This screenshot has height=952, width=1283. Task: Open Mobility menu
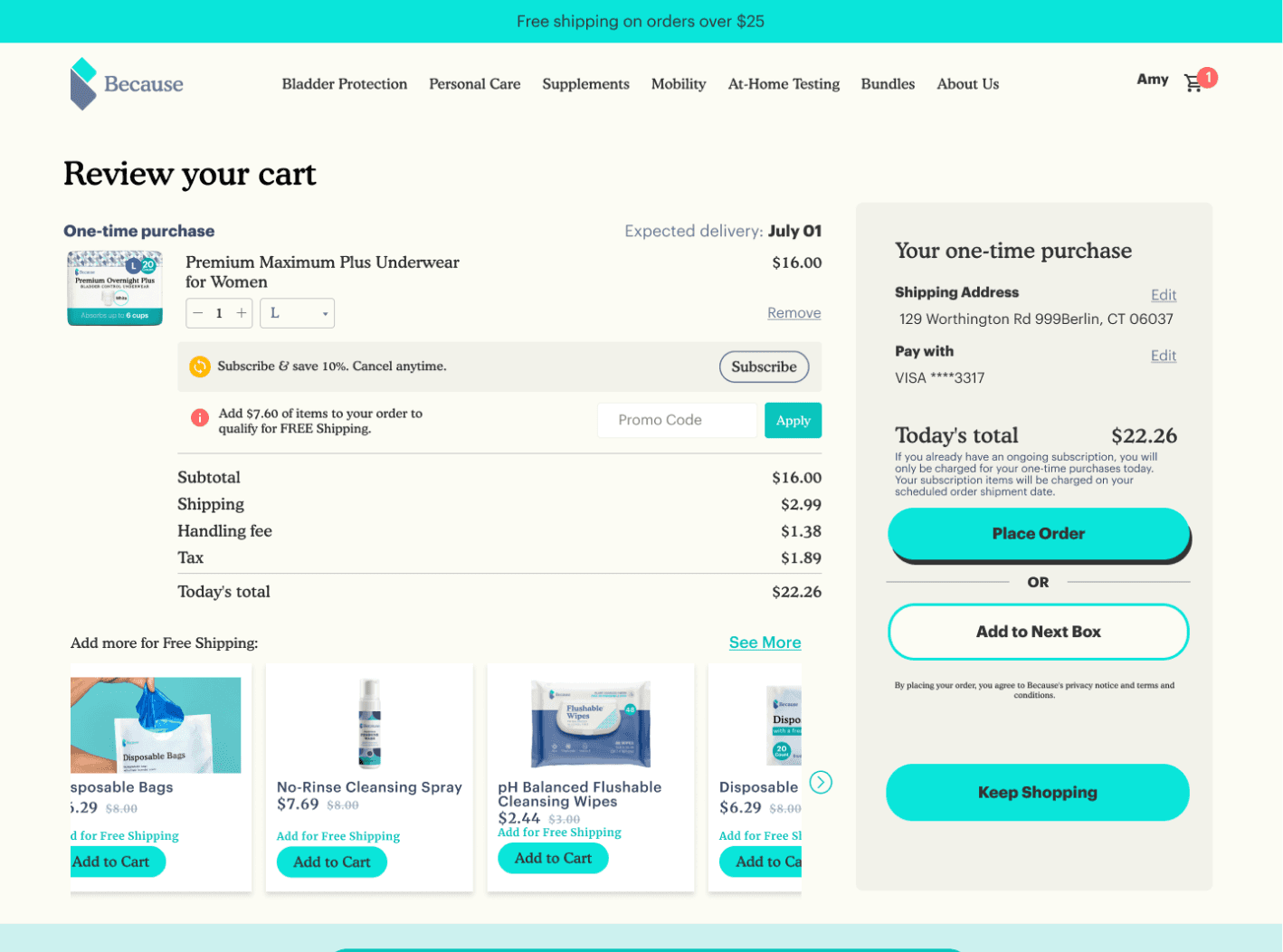(x=679, y=84)
